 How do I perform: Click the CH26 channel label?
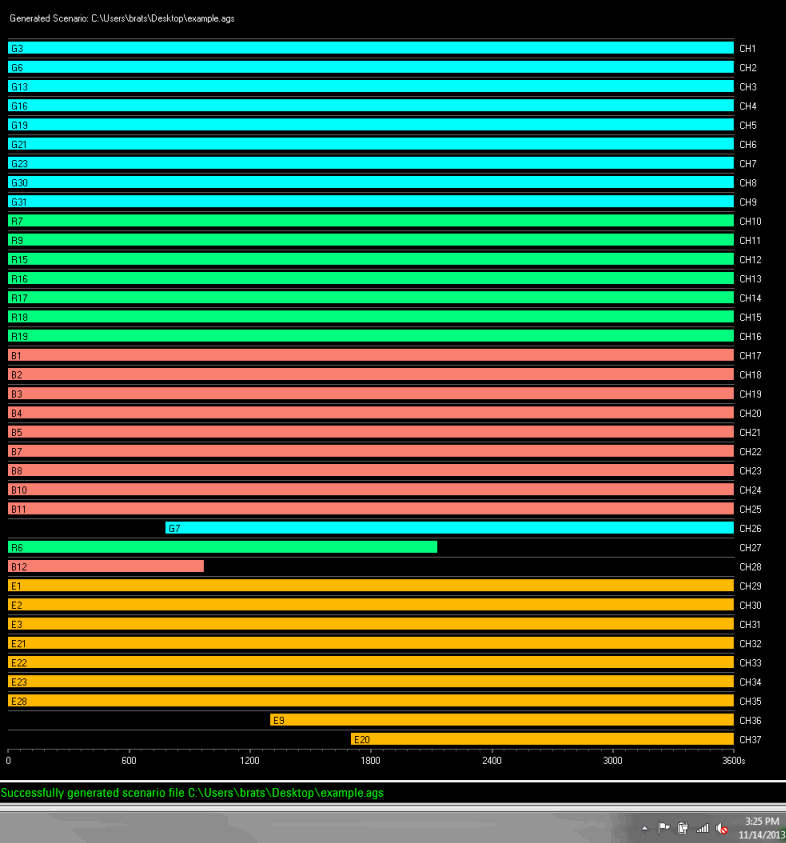(x=750, y=528)
